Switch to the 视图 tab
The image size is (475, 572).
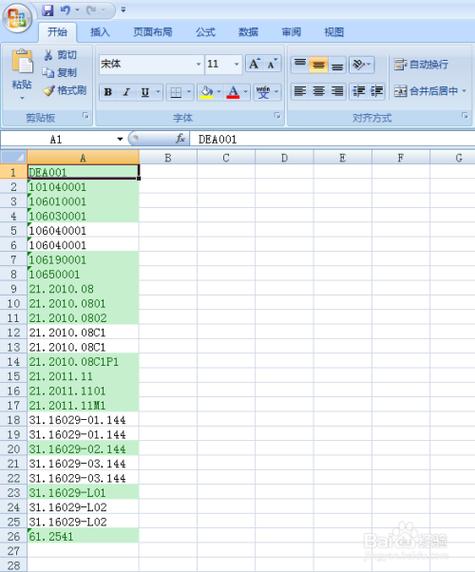(x=334, y=32)
